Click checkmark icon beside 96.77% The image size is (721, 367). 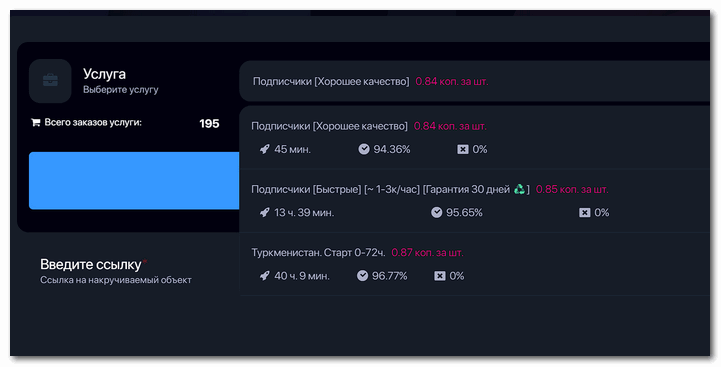click(x=362, y=275)
